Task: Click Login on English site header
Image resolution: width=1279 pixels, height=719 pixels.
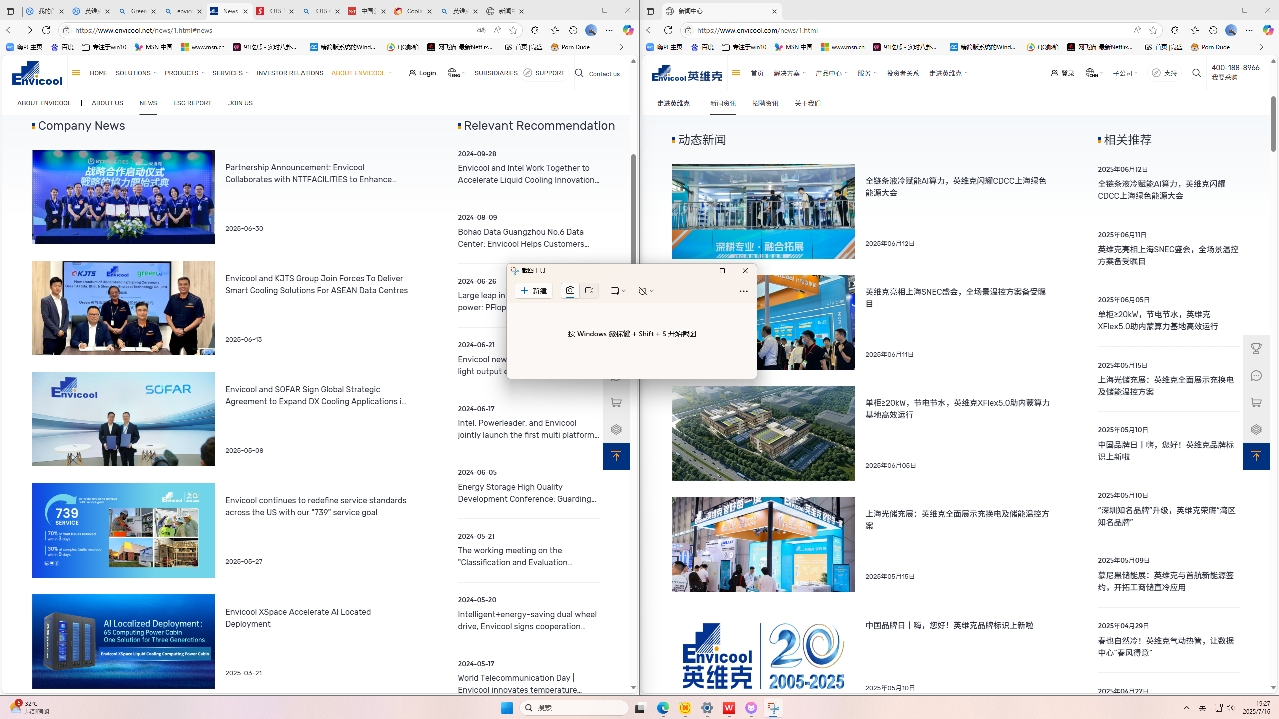Action: (423, 73)
